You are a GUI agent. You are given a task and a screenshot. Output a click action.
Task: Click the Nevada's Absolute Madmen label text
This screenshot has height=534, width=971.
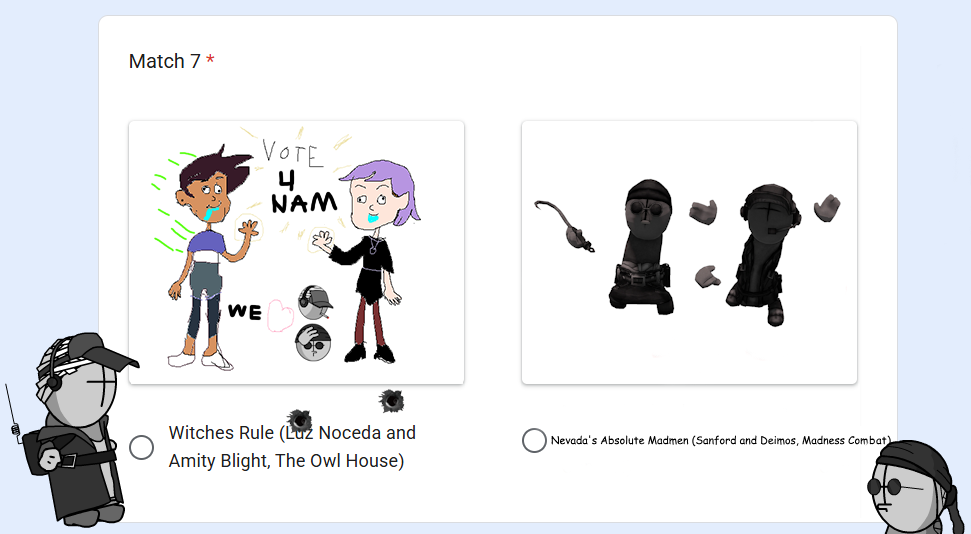[x=721, y=440]
